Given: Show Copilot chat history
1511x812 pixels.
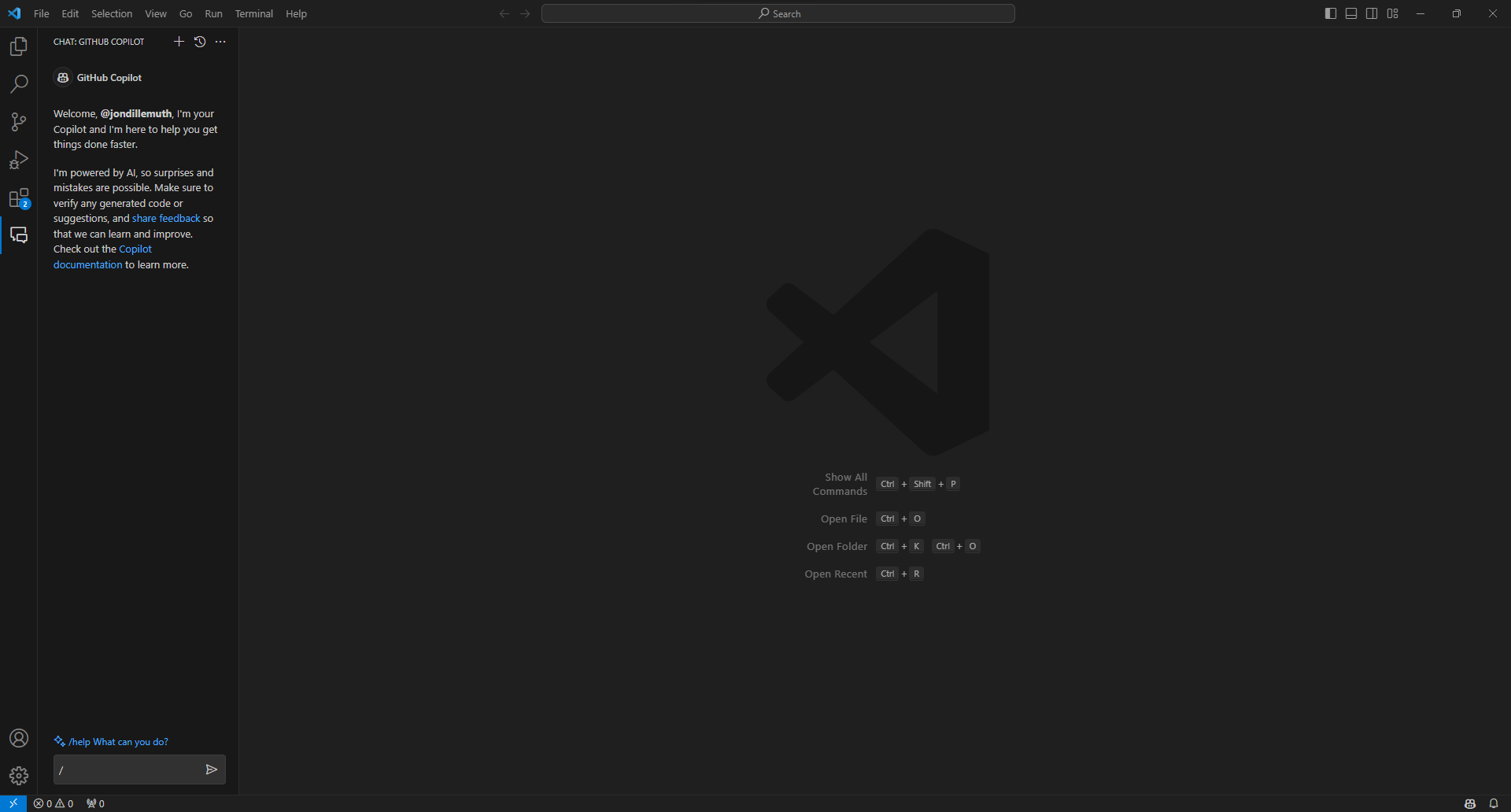Looking at the screenshot, I should coord(200,42).
